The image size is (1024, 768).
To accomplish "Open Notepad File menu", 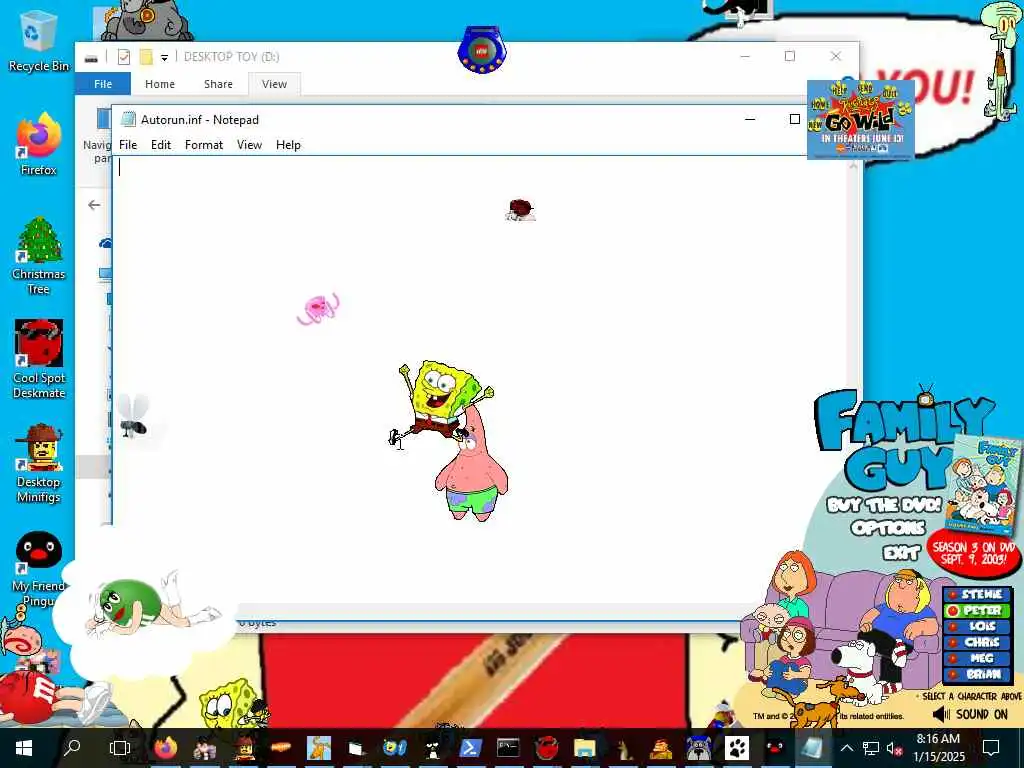I will coord(128,145).
